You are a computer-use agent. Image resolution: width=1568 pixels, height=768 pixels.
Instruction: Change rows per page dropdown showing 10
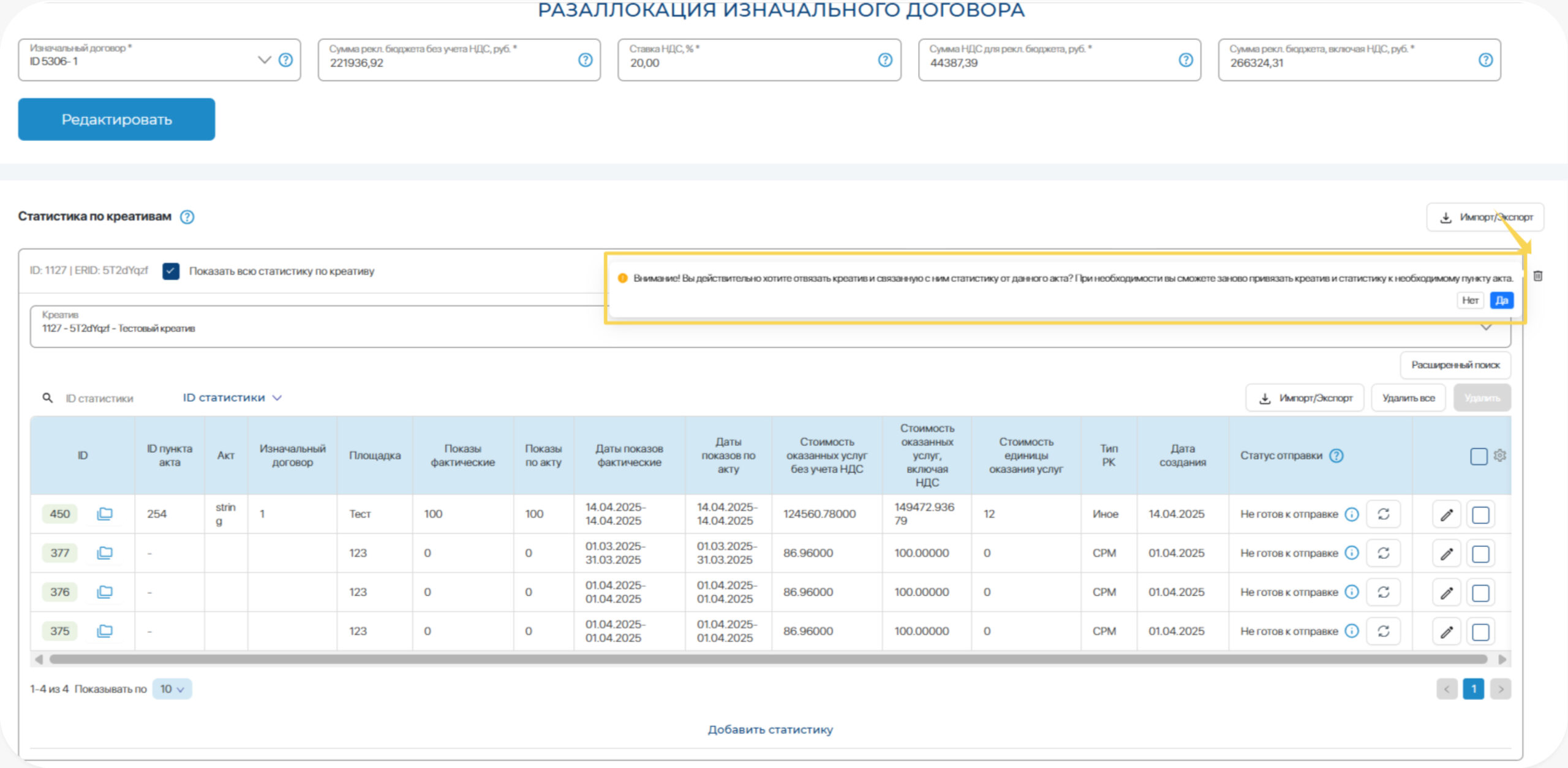[x=172, y=689]
